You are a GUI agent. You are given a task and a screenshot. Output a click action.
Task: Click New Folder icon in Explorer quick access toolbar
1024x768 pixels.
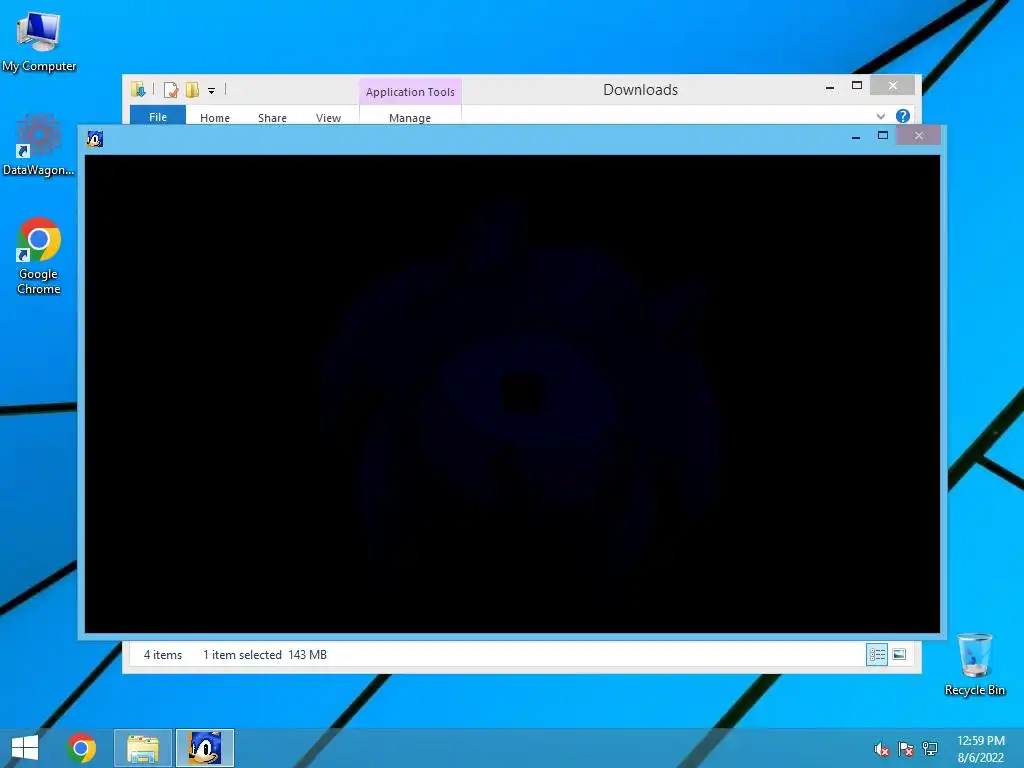pos(192,90)
